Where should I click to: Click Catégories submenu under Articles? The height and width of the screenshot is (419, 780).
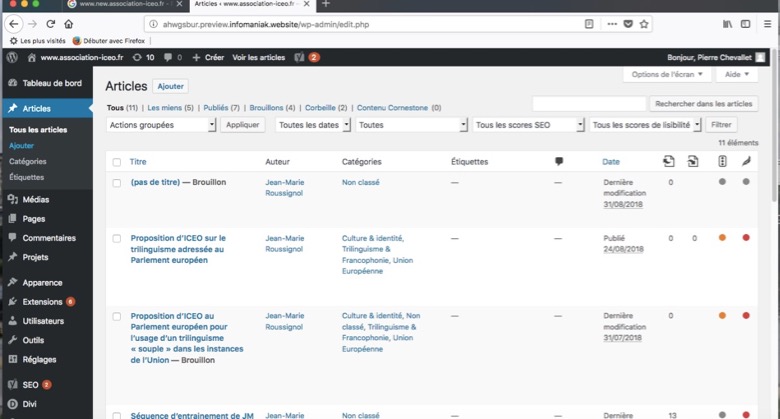[28, 161]
